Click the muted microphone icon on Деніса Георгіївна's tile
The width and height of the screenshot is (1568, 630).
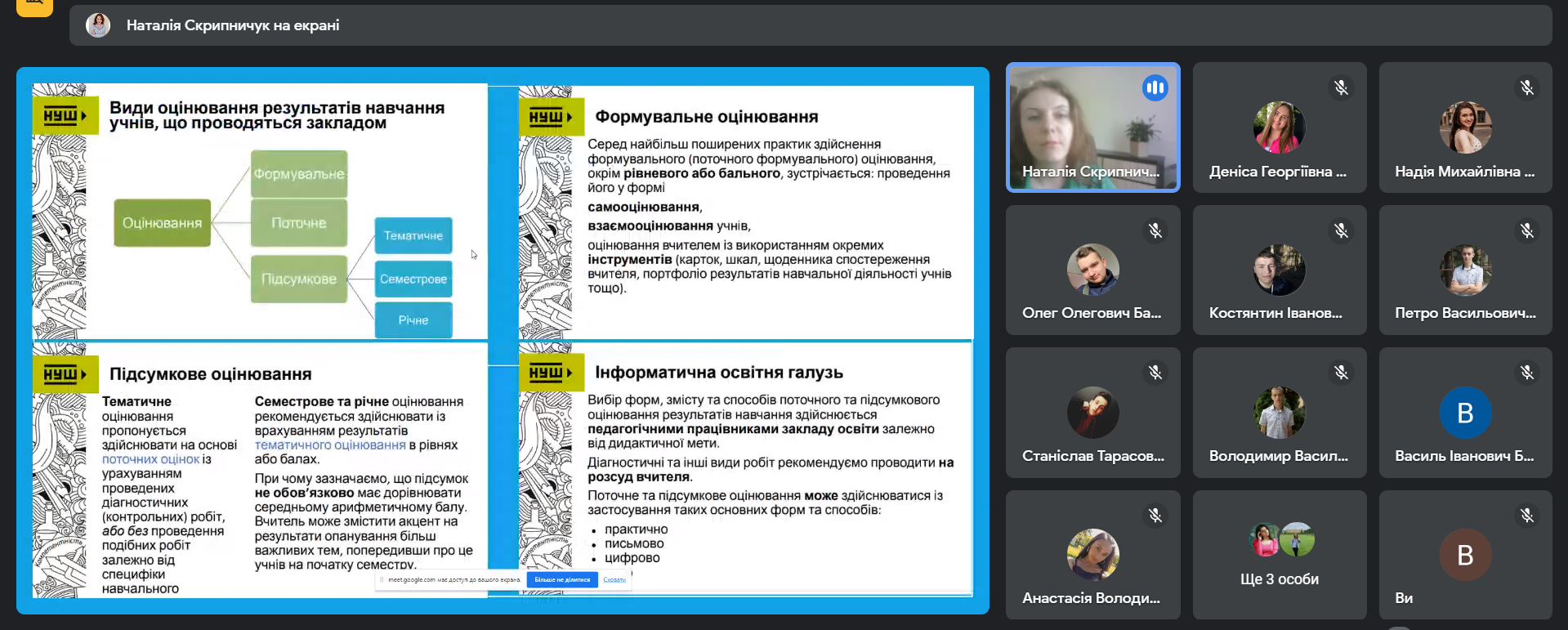[x=1341, y=87]
